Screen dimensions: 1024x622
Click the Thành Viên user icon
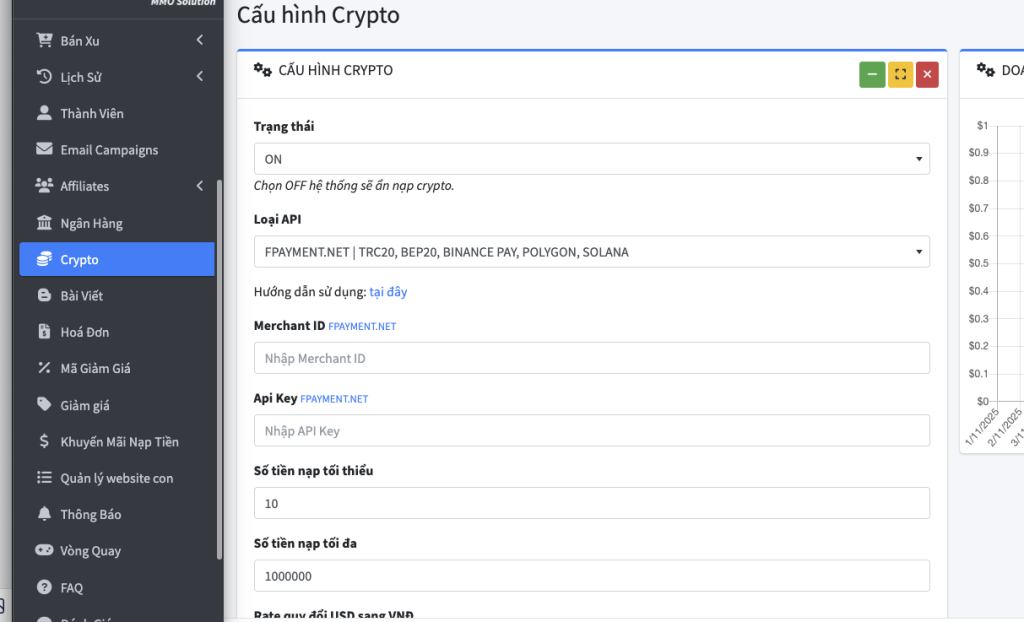44,113
